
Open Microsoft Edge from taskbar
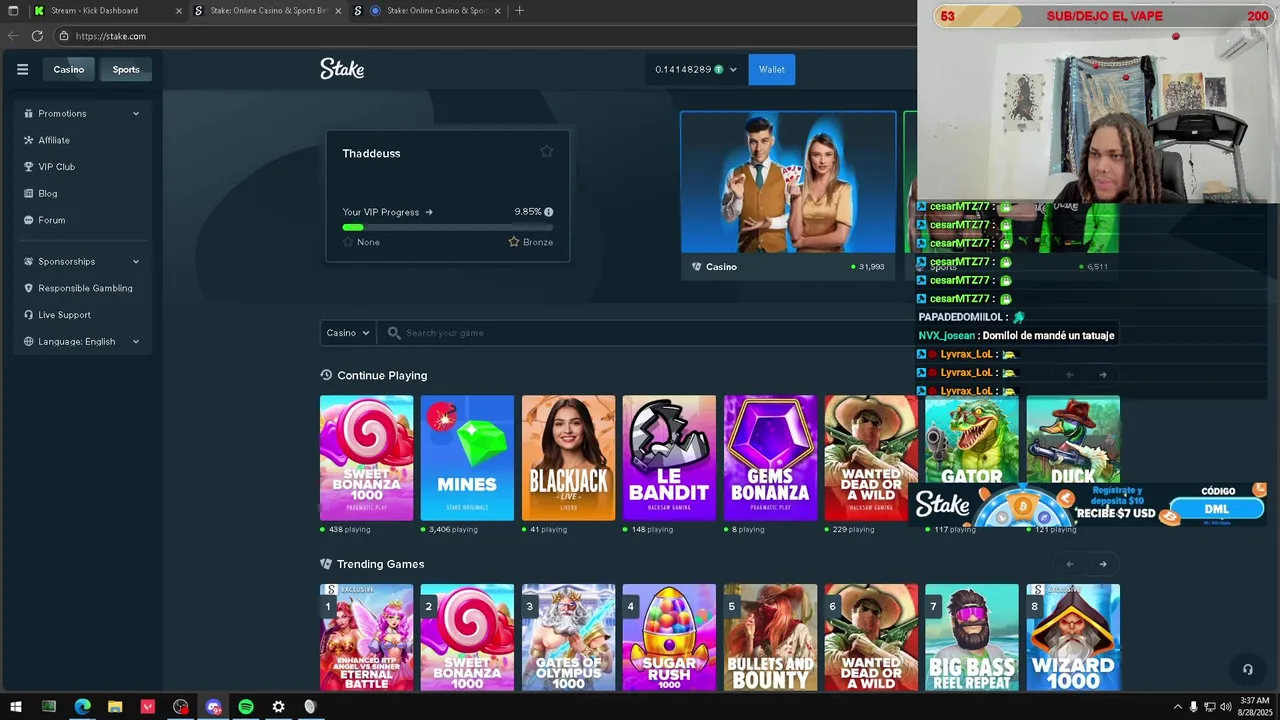coord(82,707)
